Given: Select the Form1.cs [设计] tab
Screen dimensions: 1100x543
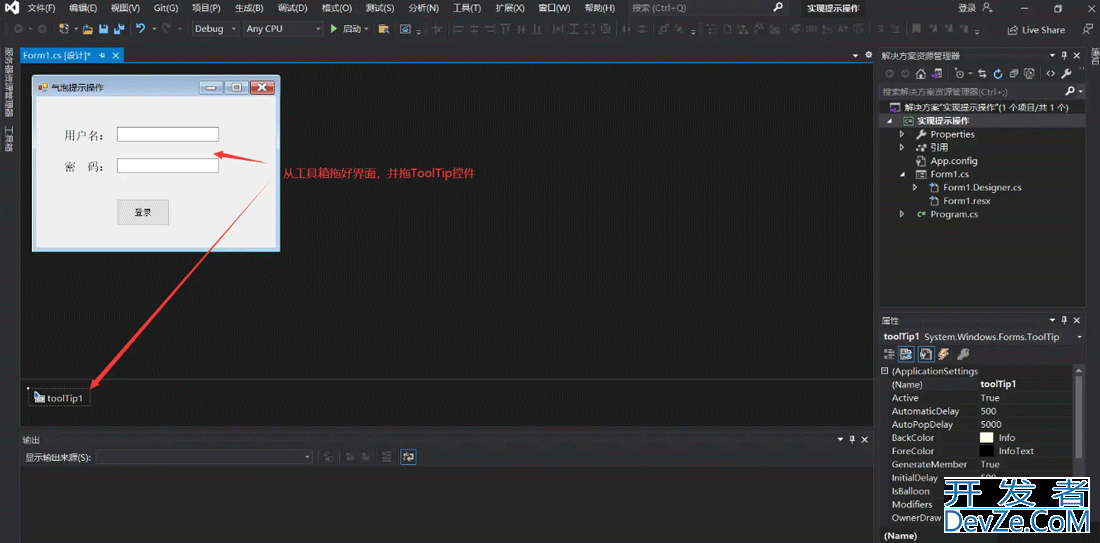Looking at the screenshot, I should tap(57, 55).
